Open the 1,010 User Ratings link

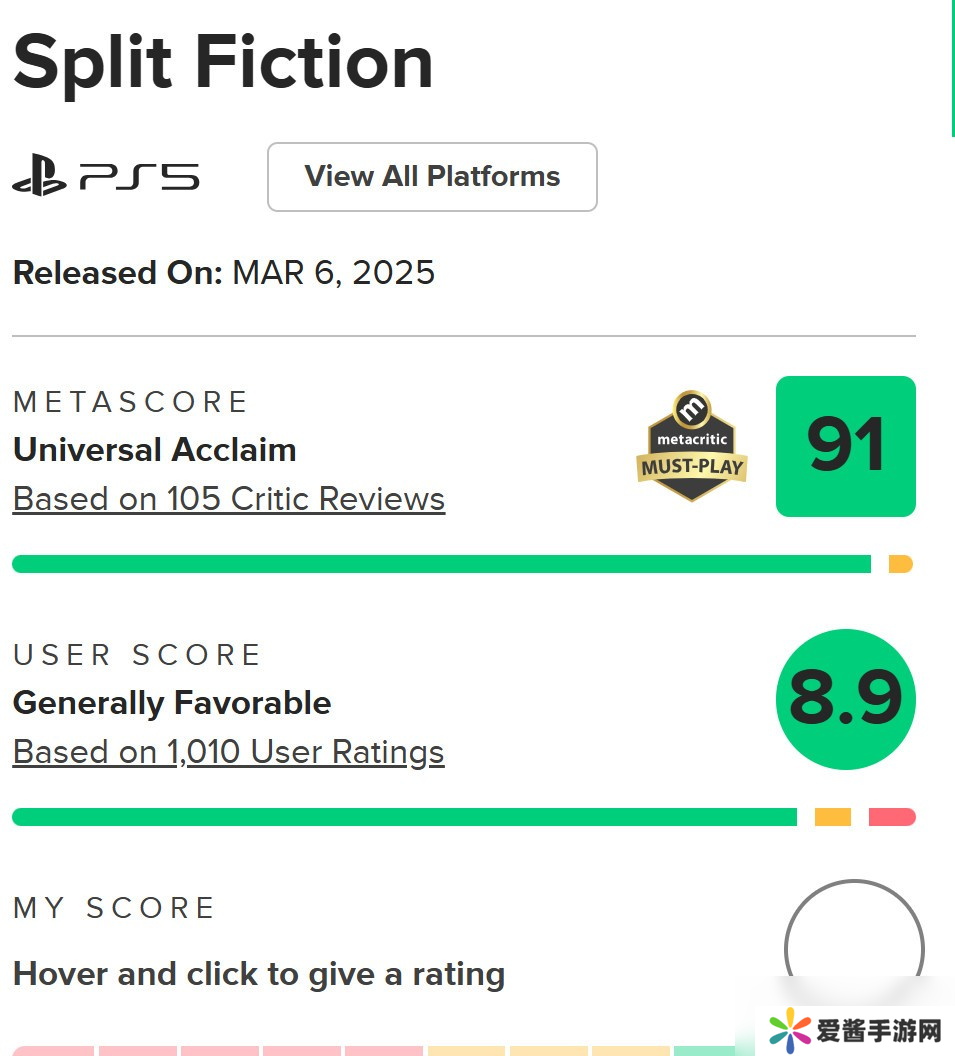228,751
